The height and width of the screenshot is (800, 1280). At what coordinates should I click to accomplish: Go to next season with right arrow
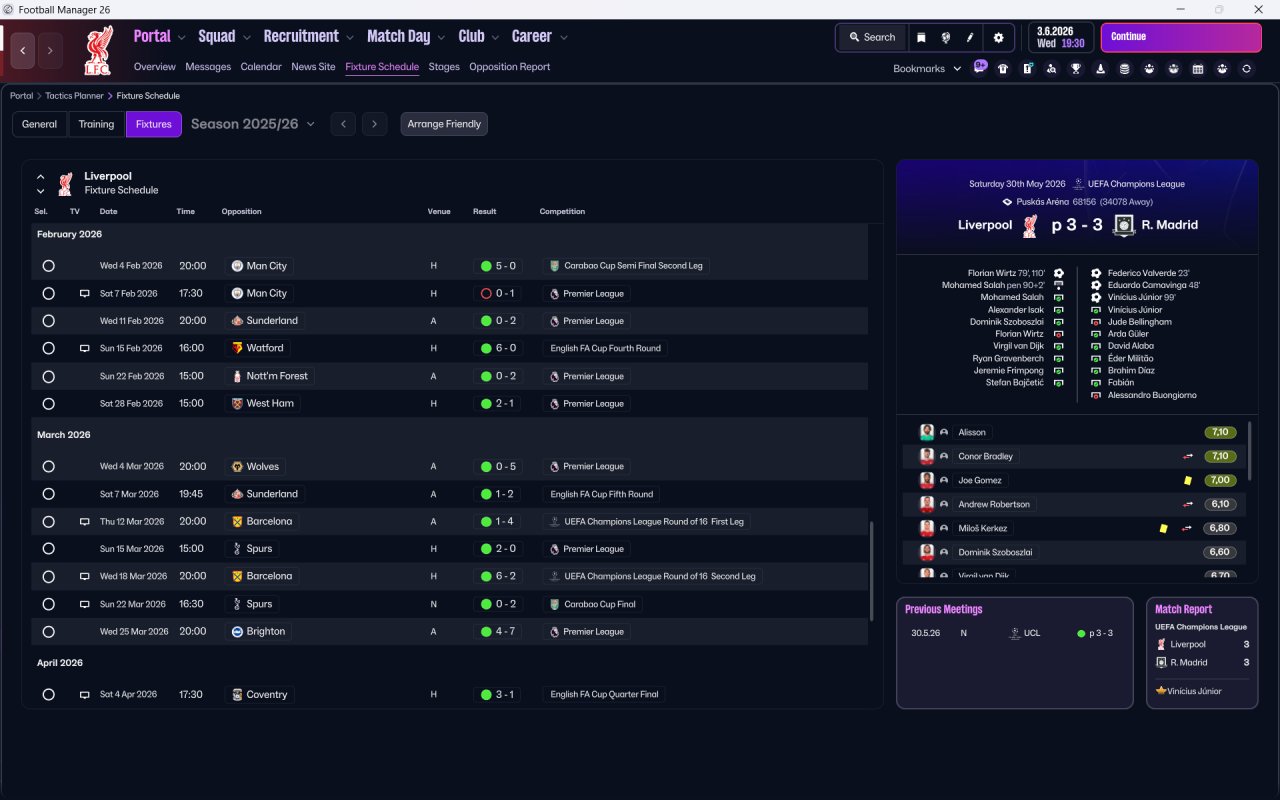coord(374,124)
